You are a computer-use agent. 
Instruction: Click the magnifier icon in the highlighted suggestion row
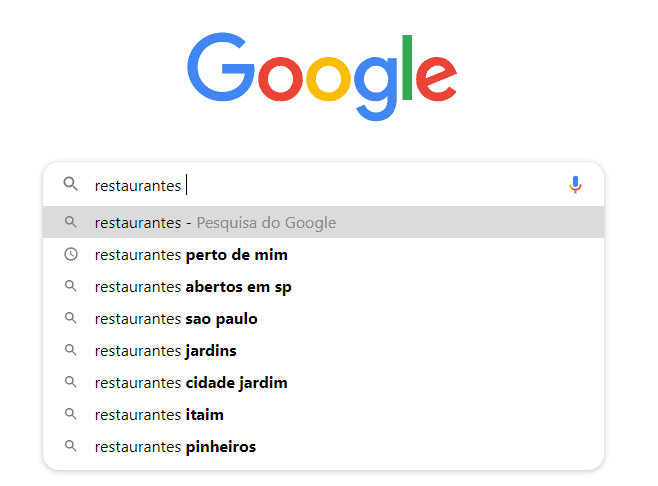point(70,222)
